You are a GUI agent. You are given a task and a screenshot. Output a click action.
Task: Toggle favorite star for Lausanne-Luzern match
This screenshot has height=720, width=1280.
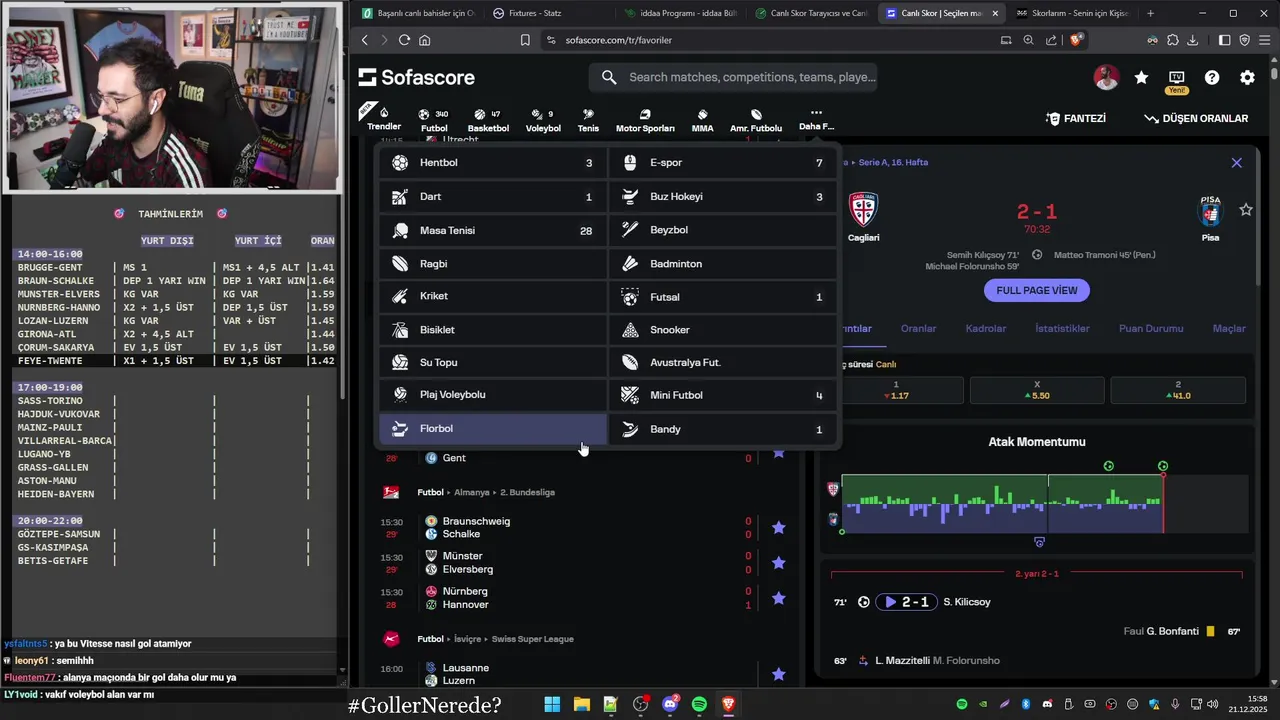(779, 674)
